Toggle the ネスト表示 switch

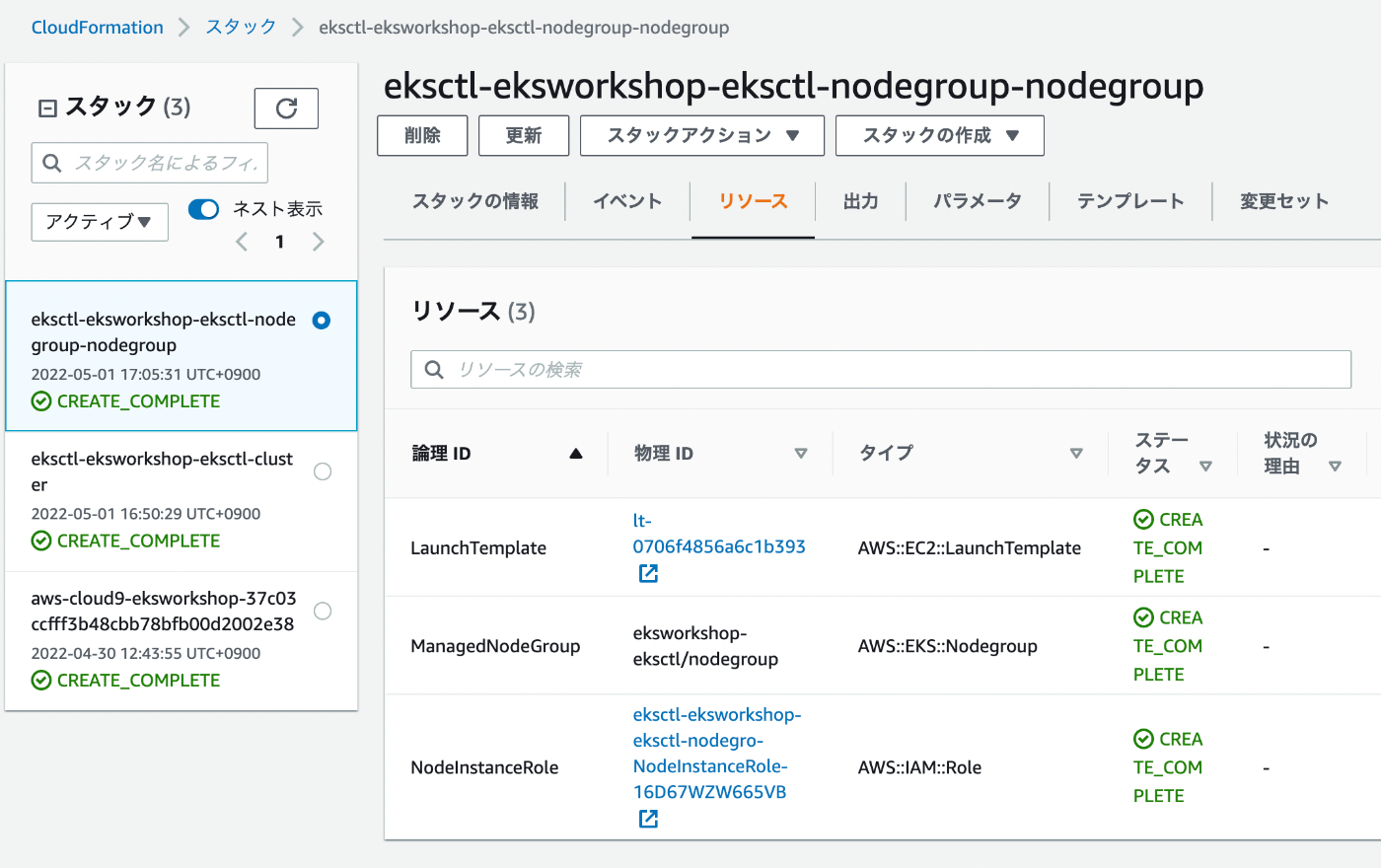click(x=203, y=209)
